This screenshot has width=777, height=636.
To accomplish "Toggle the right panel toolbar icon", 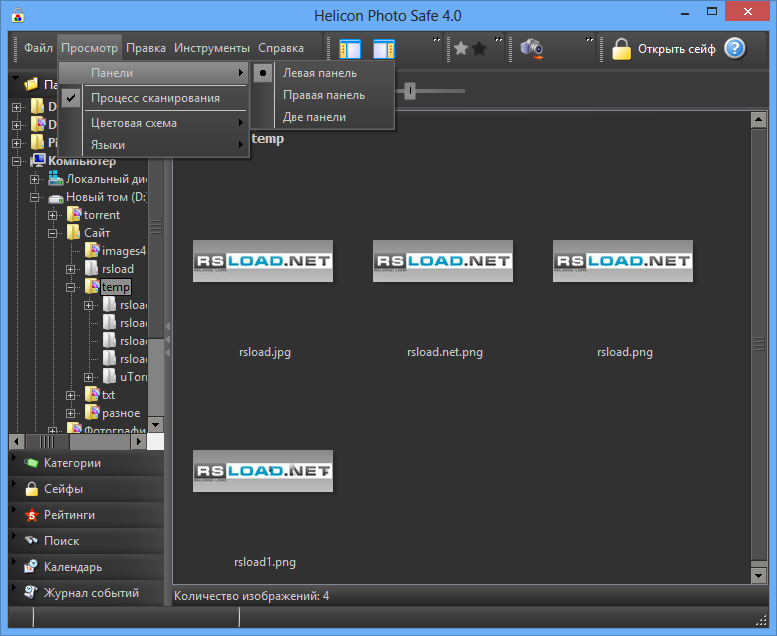I will coord(384,49).
